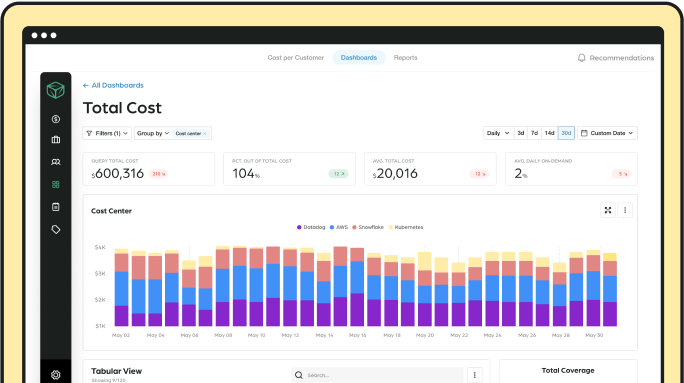The height and width of the screenshot is (383, 684).
Task: Click the May 30 chart bar
Action: (x=593, y=288)
